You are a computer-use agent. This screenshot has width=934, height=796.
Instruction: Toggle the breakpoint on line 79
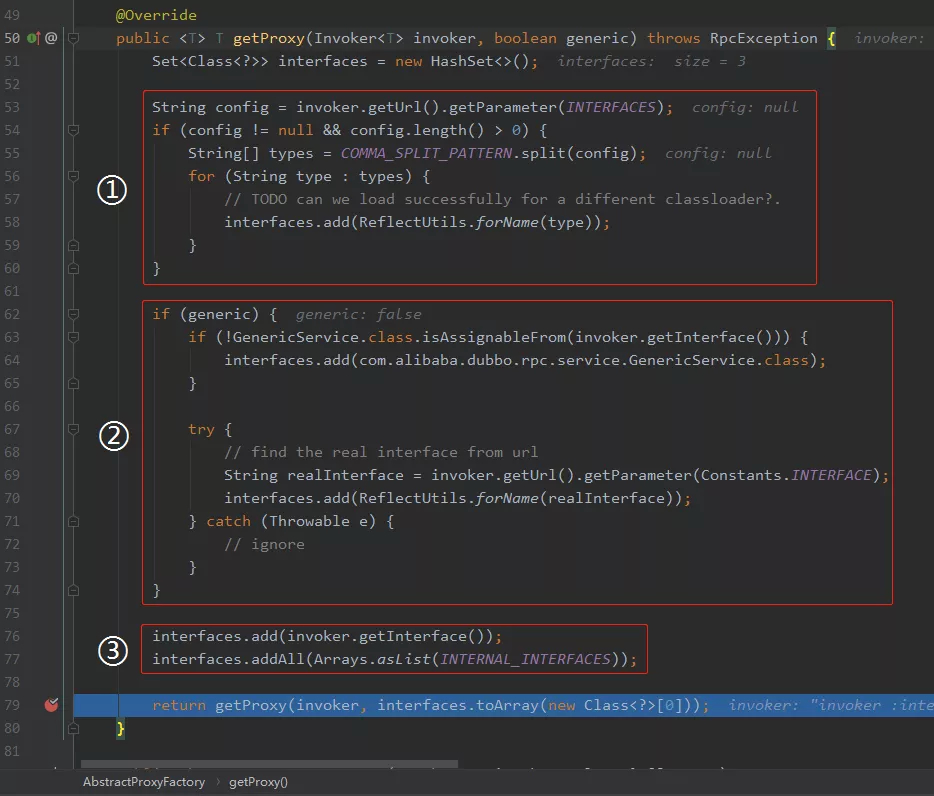point(51,705)
